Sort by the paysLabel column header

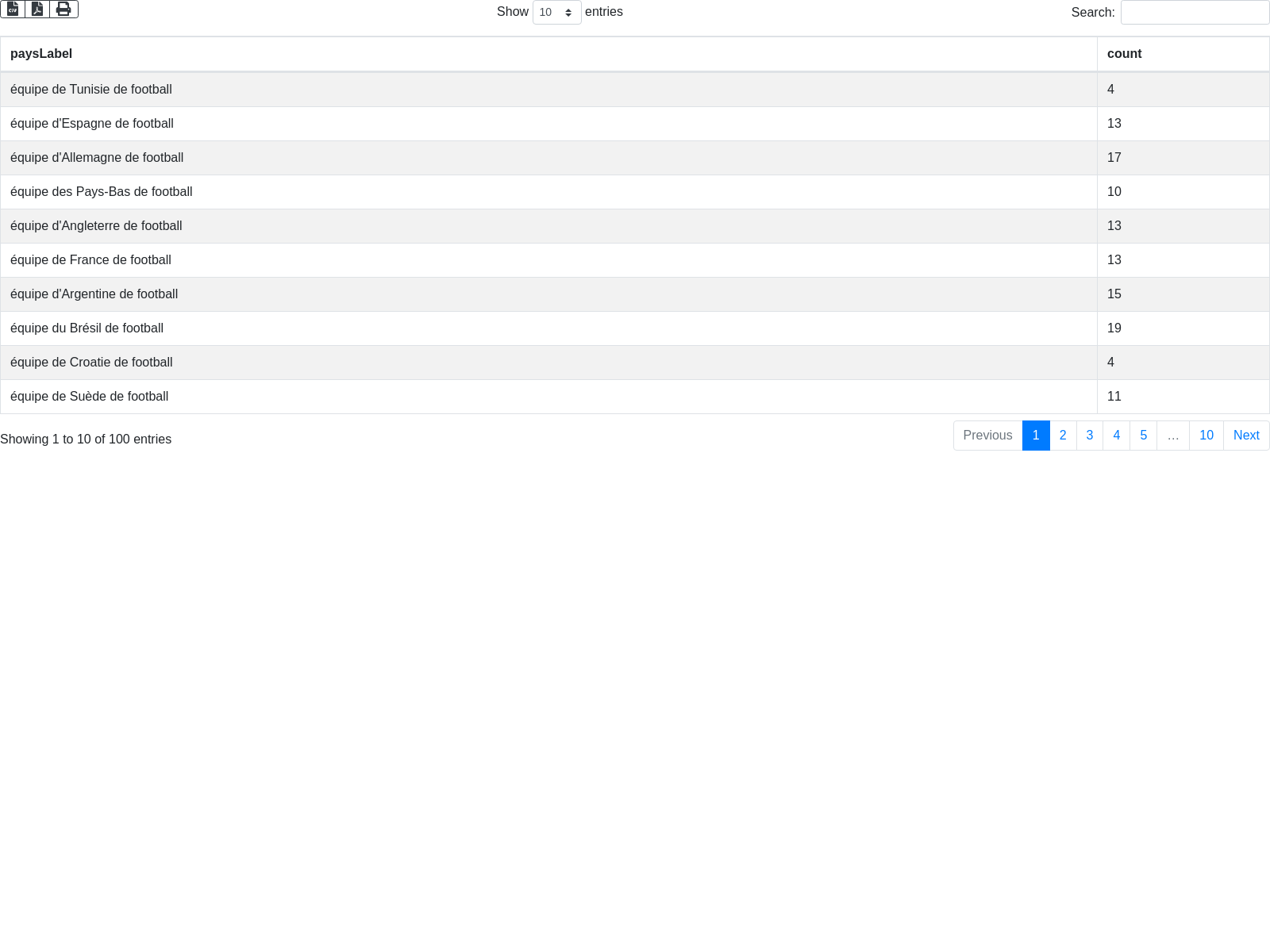[x=41, y=54]
